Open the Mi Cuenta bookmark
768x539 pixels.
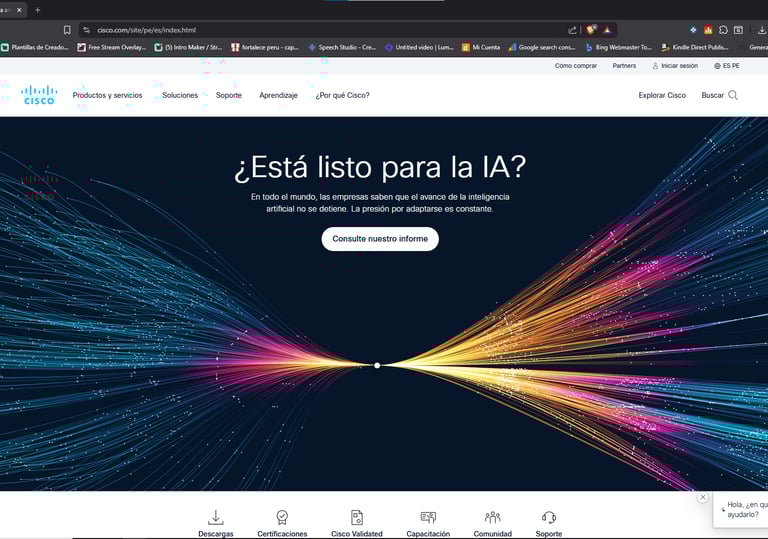pyautogui.click(x=481, y=48)
